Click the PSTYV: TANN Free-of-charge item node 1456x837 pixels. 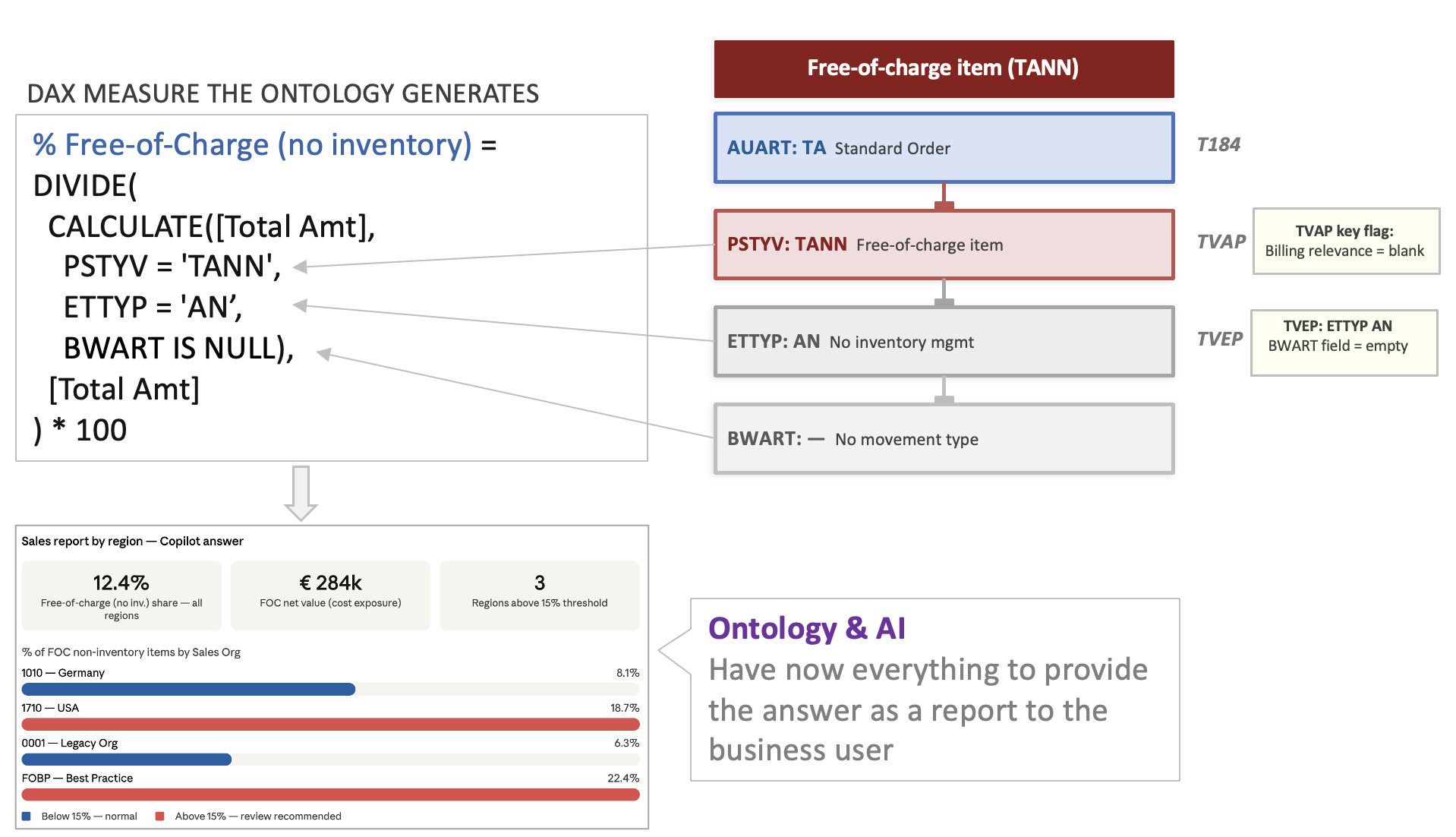point(943,245)
